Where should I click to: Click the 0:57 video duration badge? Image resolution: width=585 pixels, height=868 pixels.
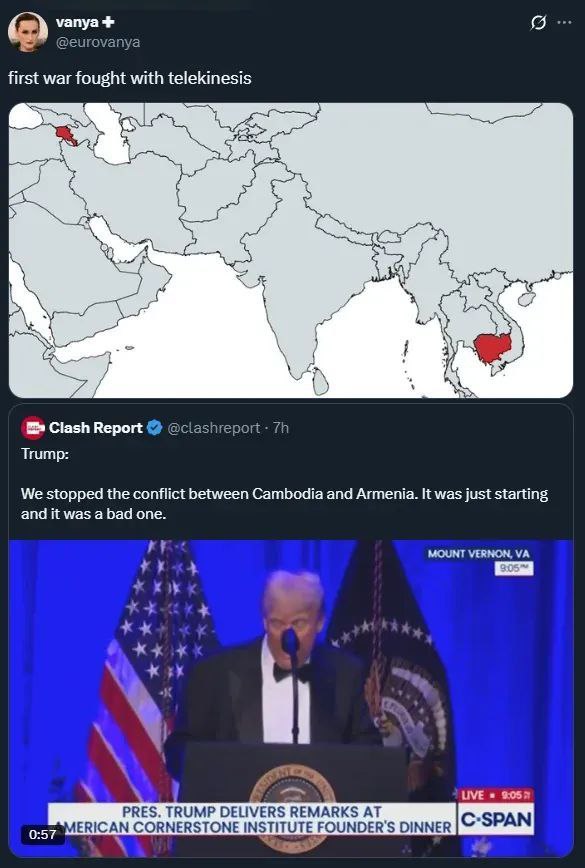pyautogui.click(x=43, y=834)
